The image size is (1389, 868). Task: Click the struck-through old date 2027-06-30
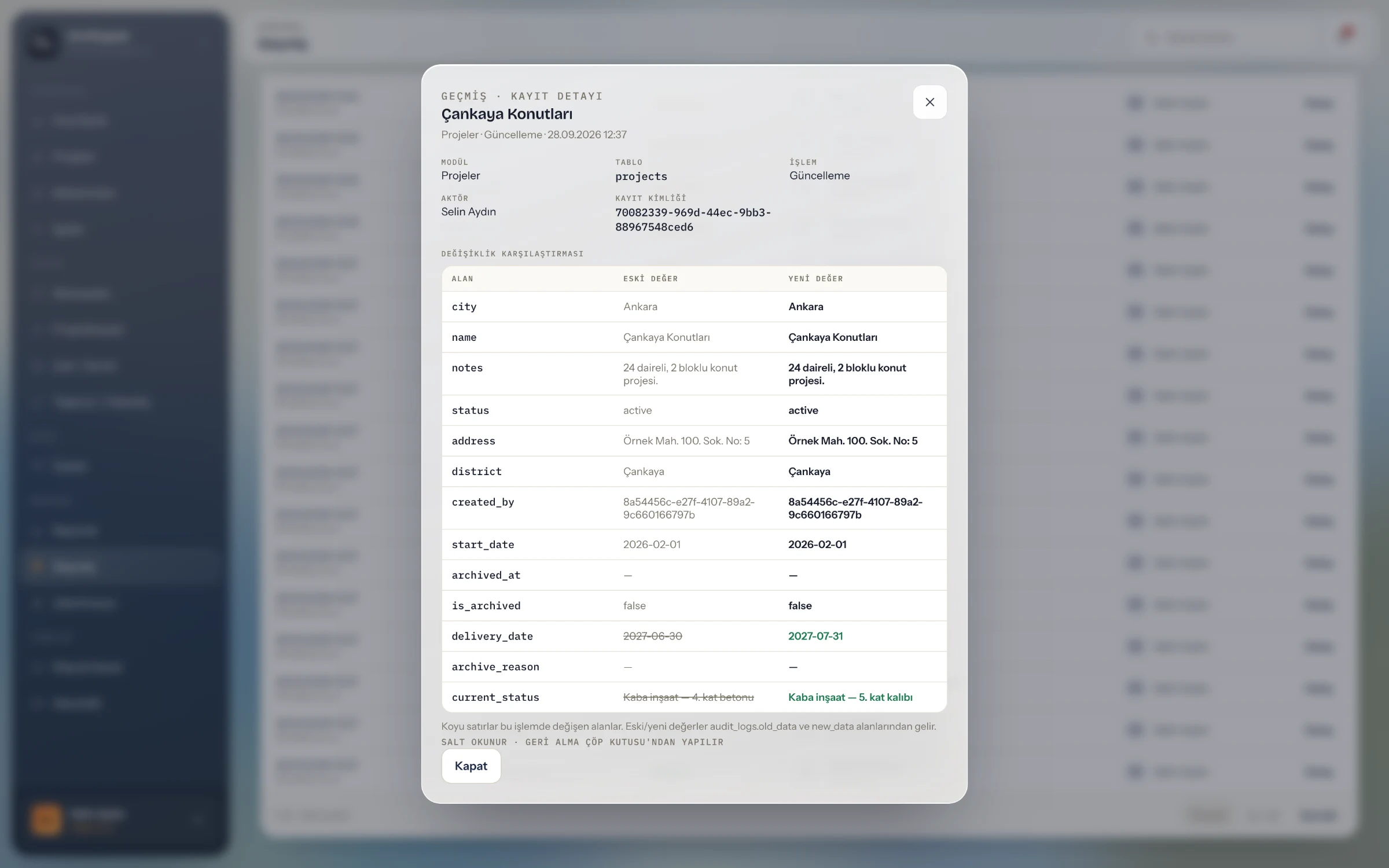click(652, 636)
